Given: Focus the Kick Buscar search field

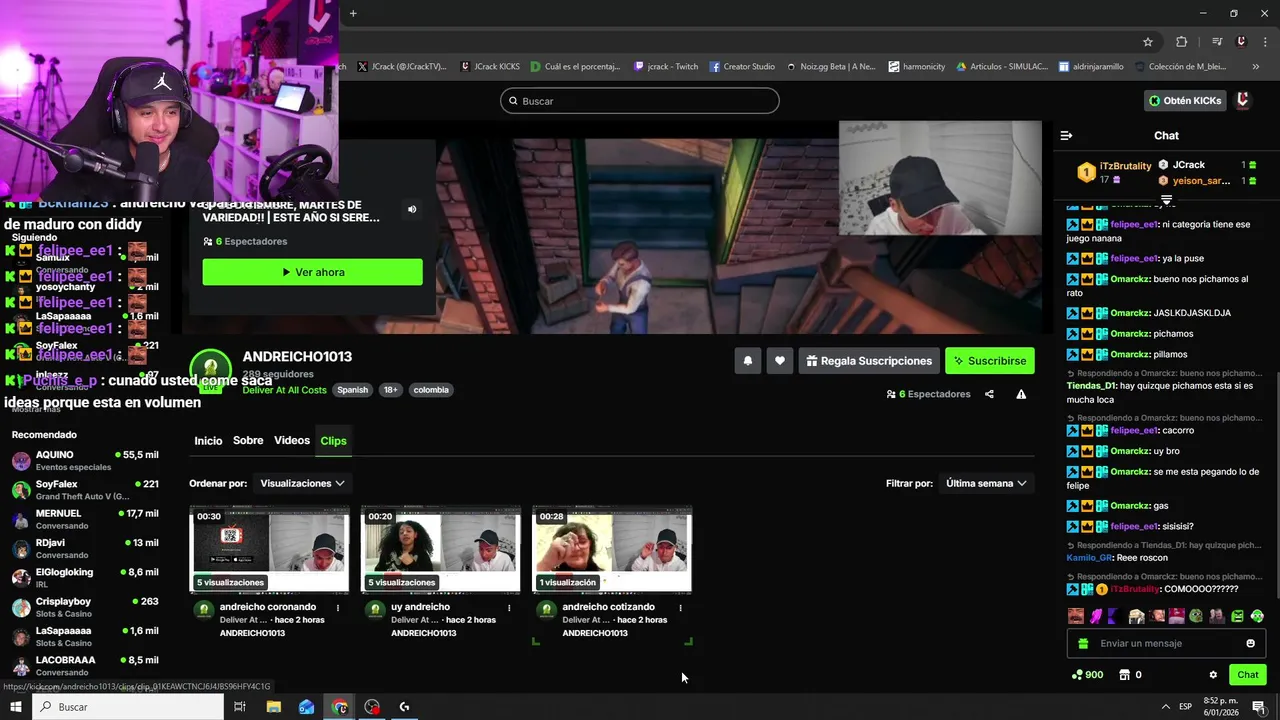Looking at the screenshot, I should (640, 101).
